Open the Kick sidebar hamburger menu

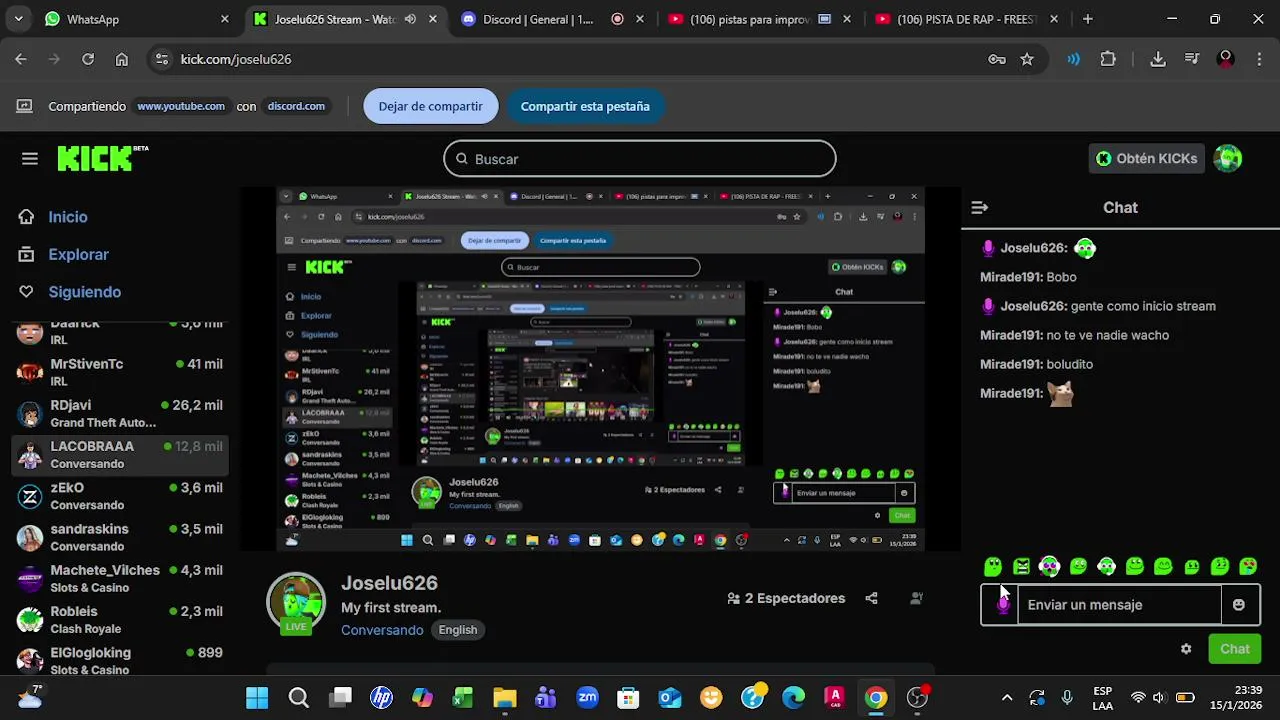tap(30, 159)
